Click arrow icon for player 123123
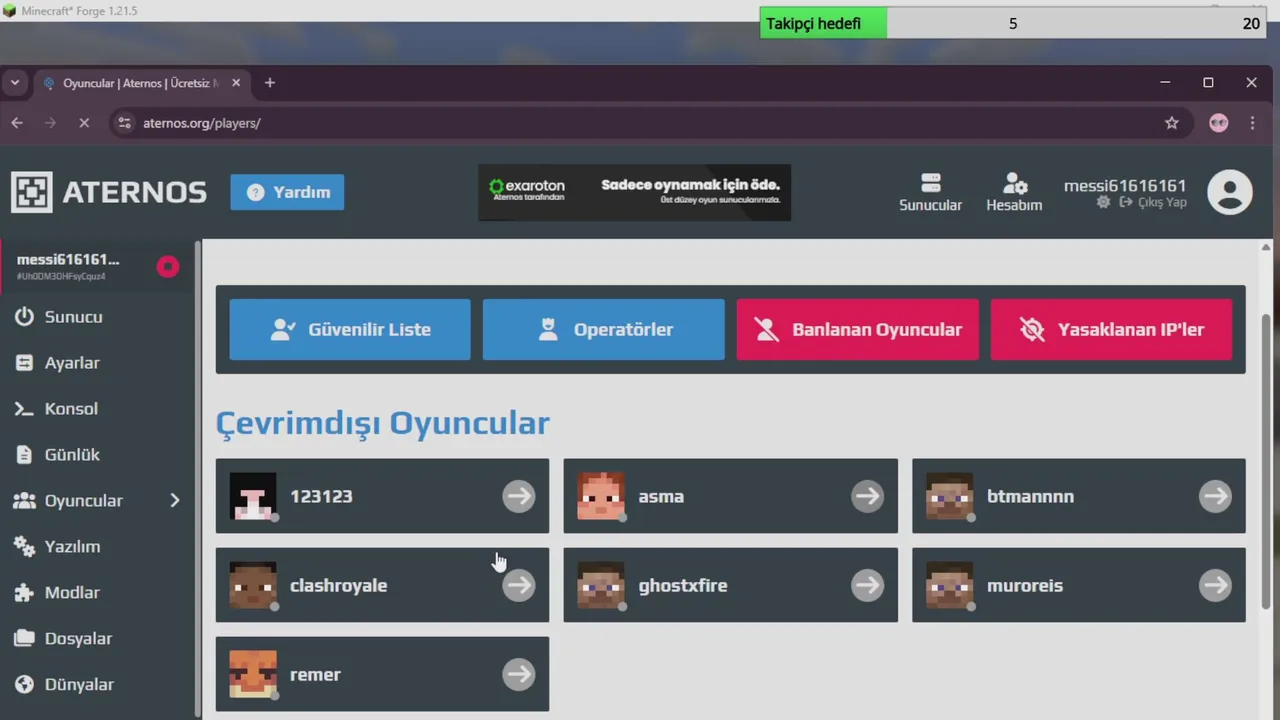1280x720 pixels. (x=519, y=496)
